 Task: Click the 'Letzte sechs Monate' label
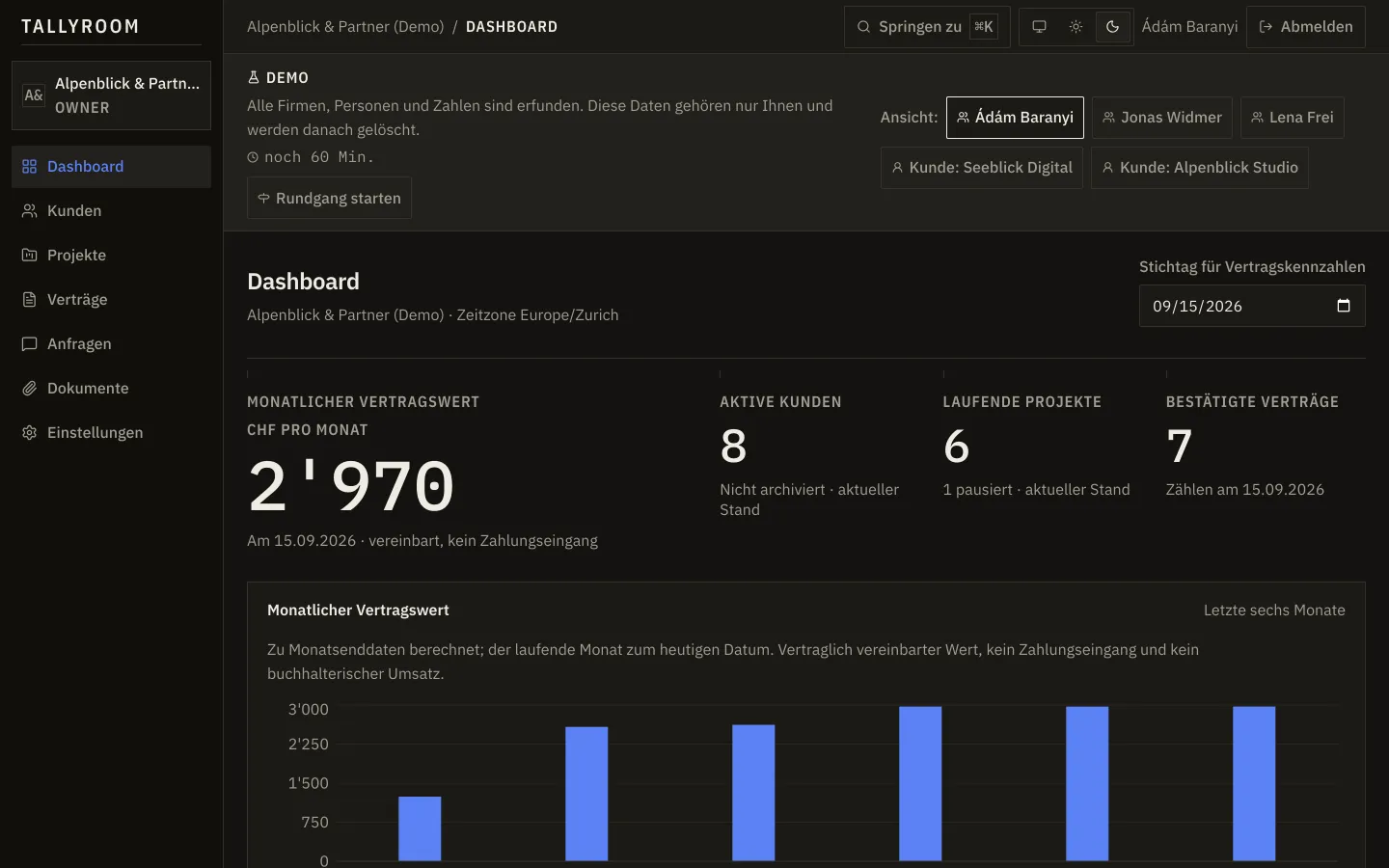coord(1274,610)
